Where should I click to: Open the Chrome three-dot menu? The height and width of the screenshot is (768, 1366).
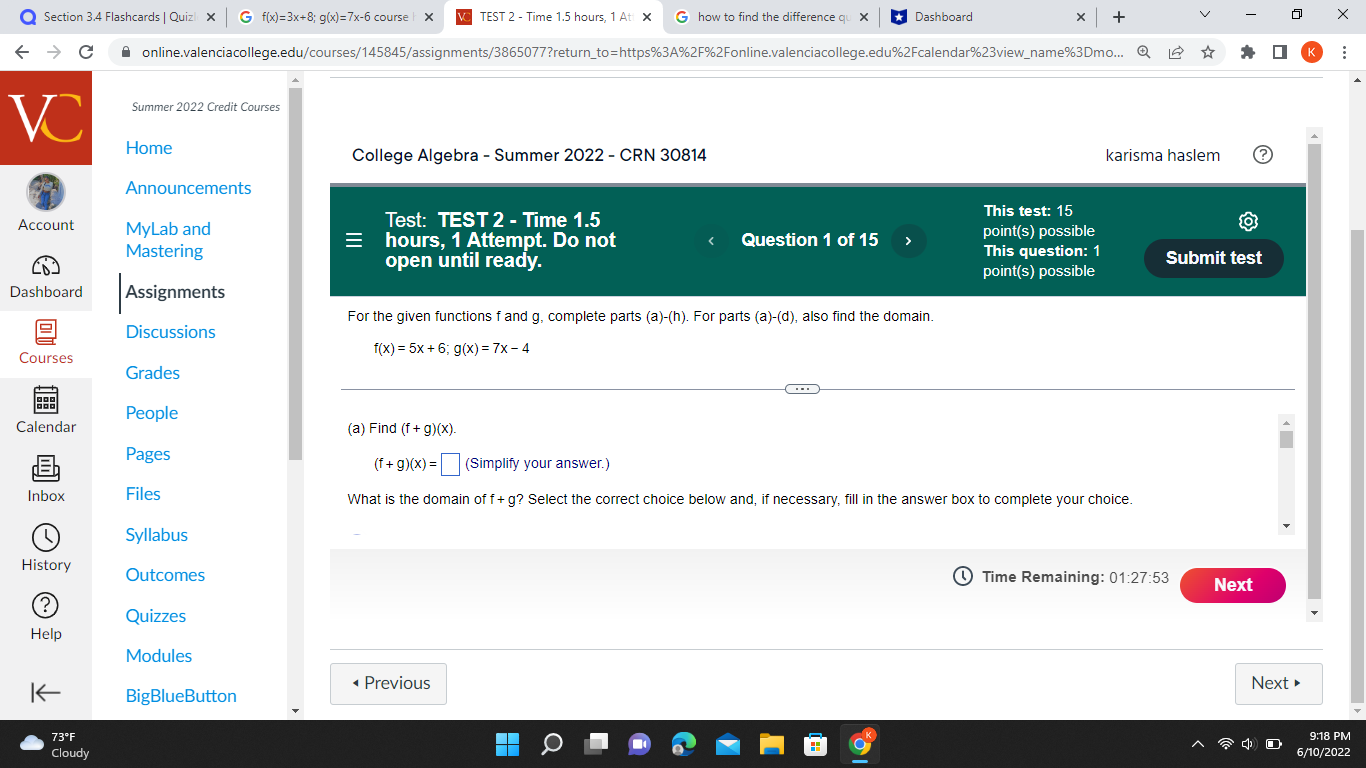tap(1344, 52)
